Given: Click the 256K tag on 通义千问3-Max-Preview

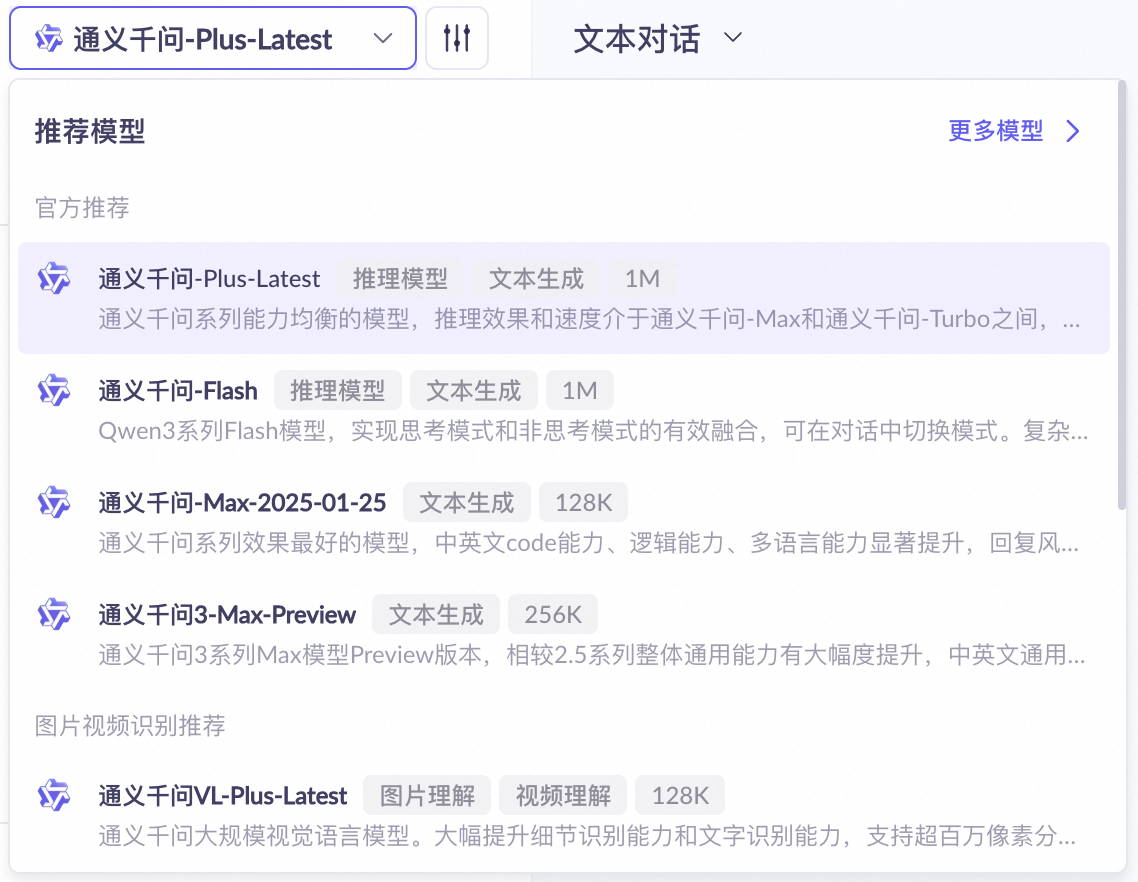Looking at the screenshot, I should tap(553, 614).
